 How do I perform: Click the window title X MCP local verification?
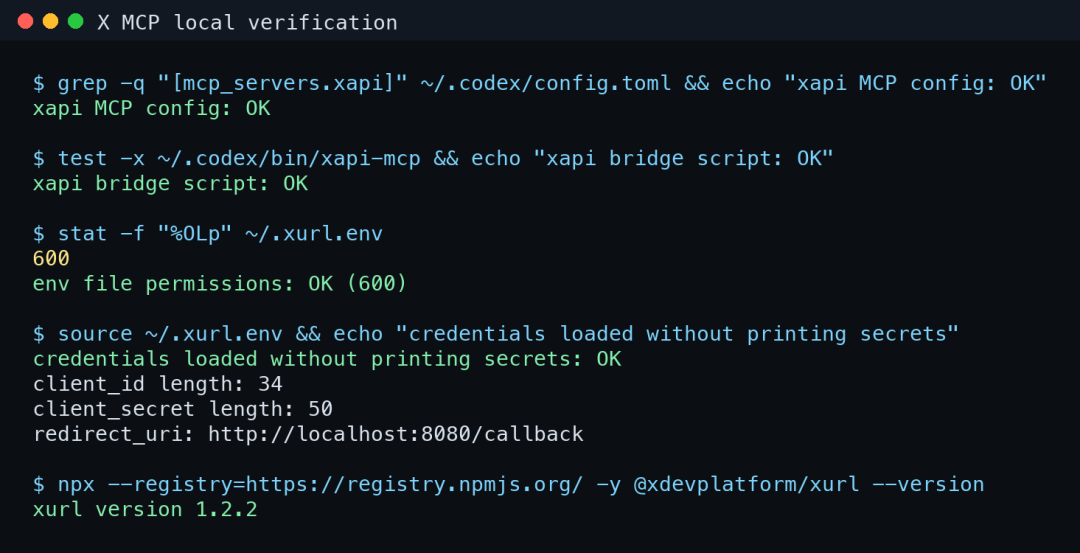pyautogui.click(x=247, y=23)
